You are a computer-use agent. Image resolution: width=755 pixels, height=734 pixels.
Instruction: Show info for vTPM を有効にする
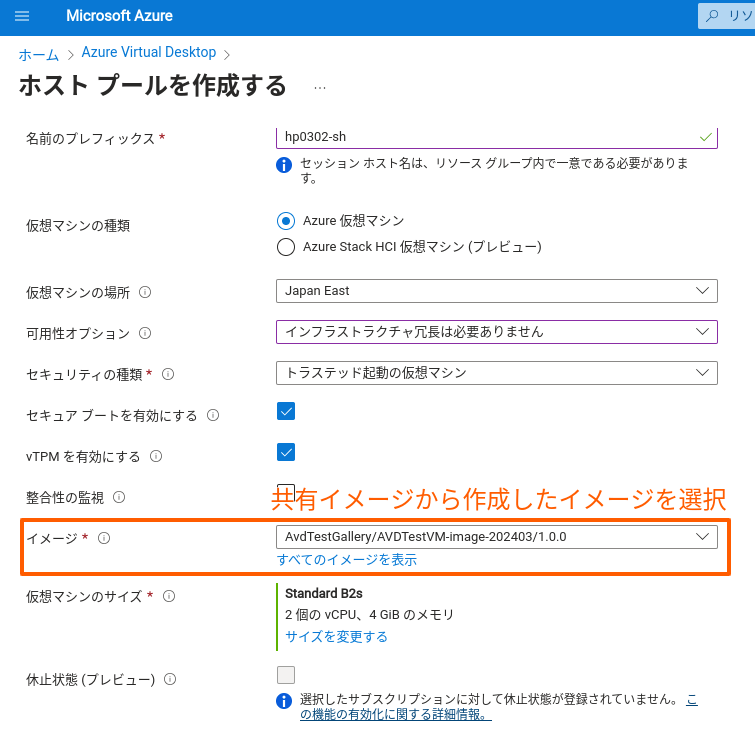156,456
